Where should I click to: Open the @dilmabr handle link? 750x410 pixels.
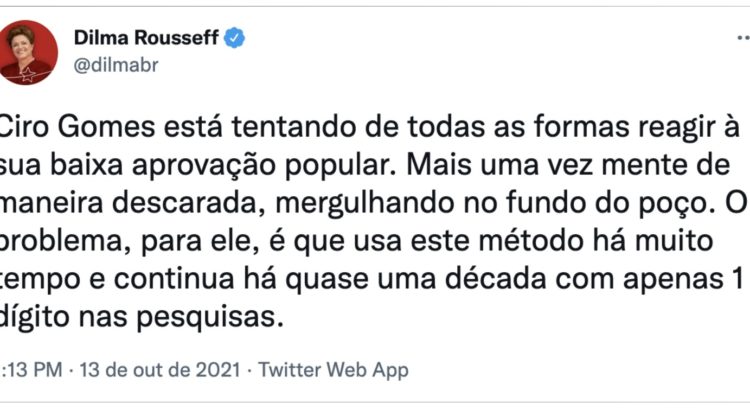pyautogui.click(x=116, y=65)
